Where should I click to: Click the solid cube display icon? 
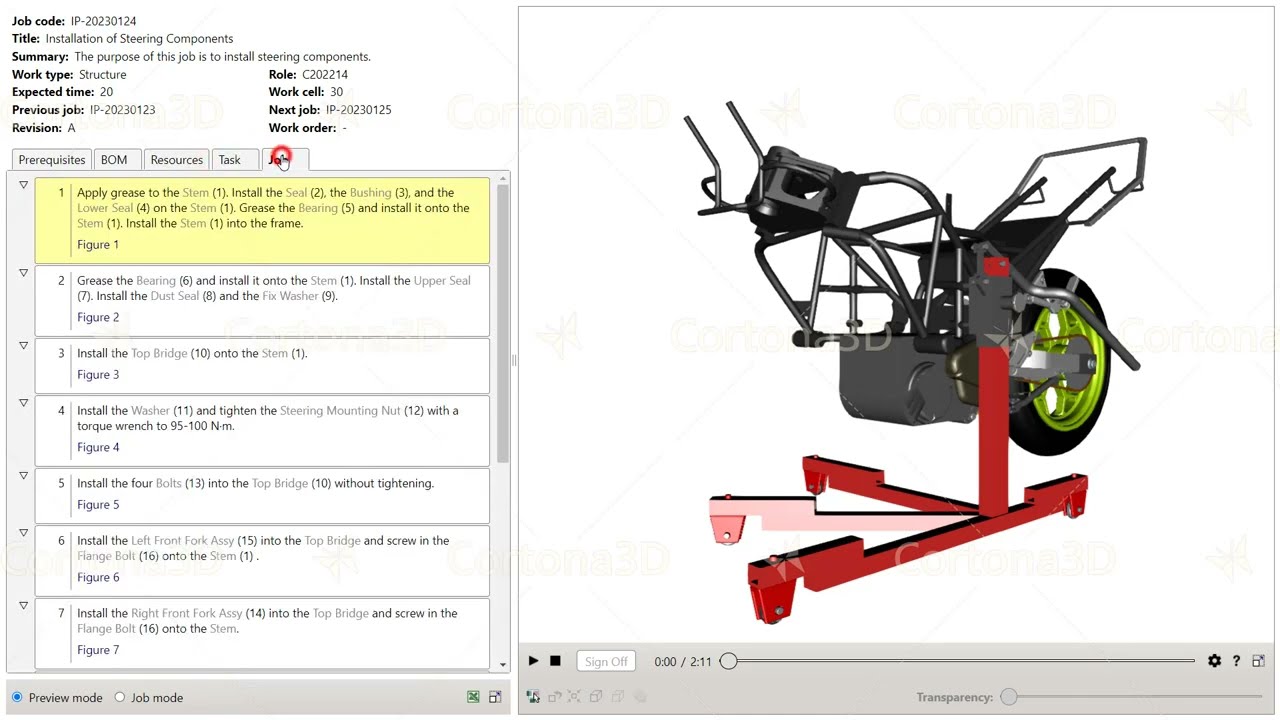(596, 697)
